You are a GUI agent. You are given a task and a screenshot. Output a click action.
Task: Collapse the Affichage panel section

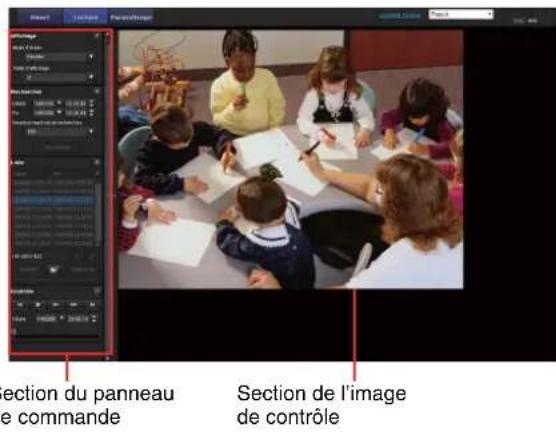(x=97, y=36)
